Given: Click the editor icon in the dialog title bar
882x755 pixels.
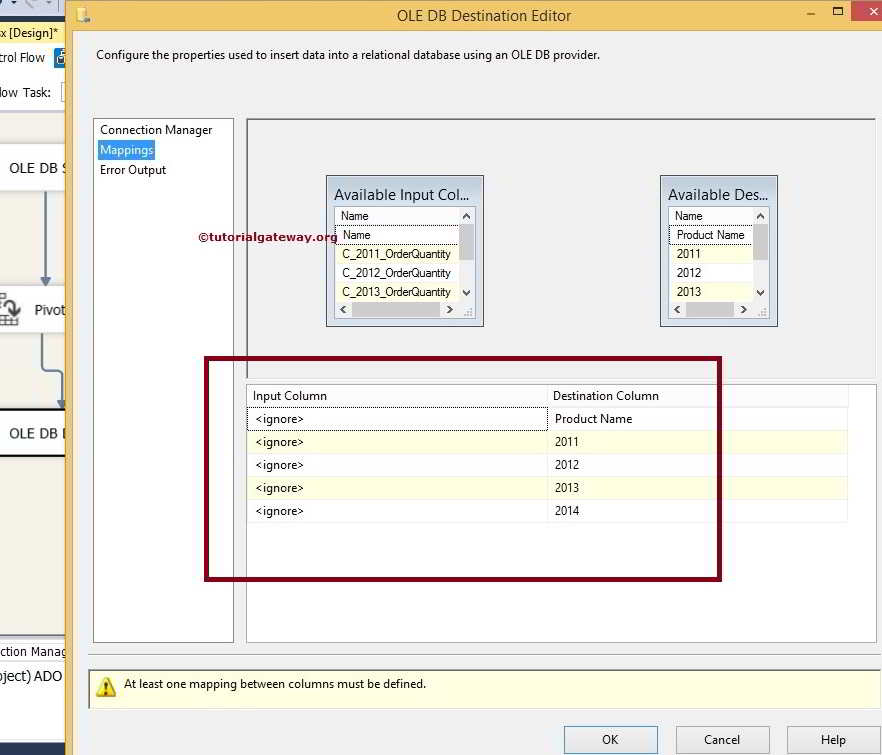Looking at the screenshot, I should (83, 15).
